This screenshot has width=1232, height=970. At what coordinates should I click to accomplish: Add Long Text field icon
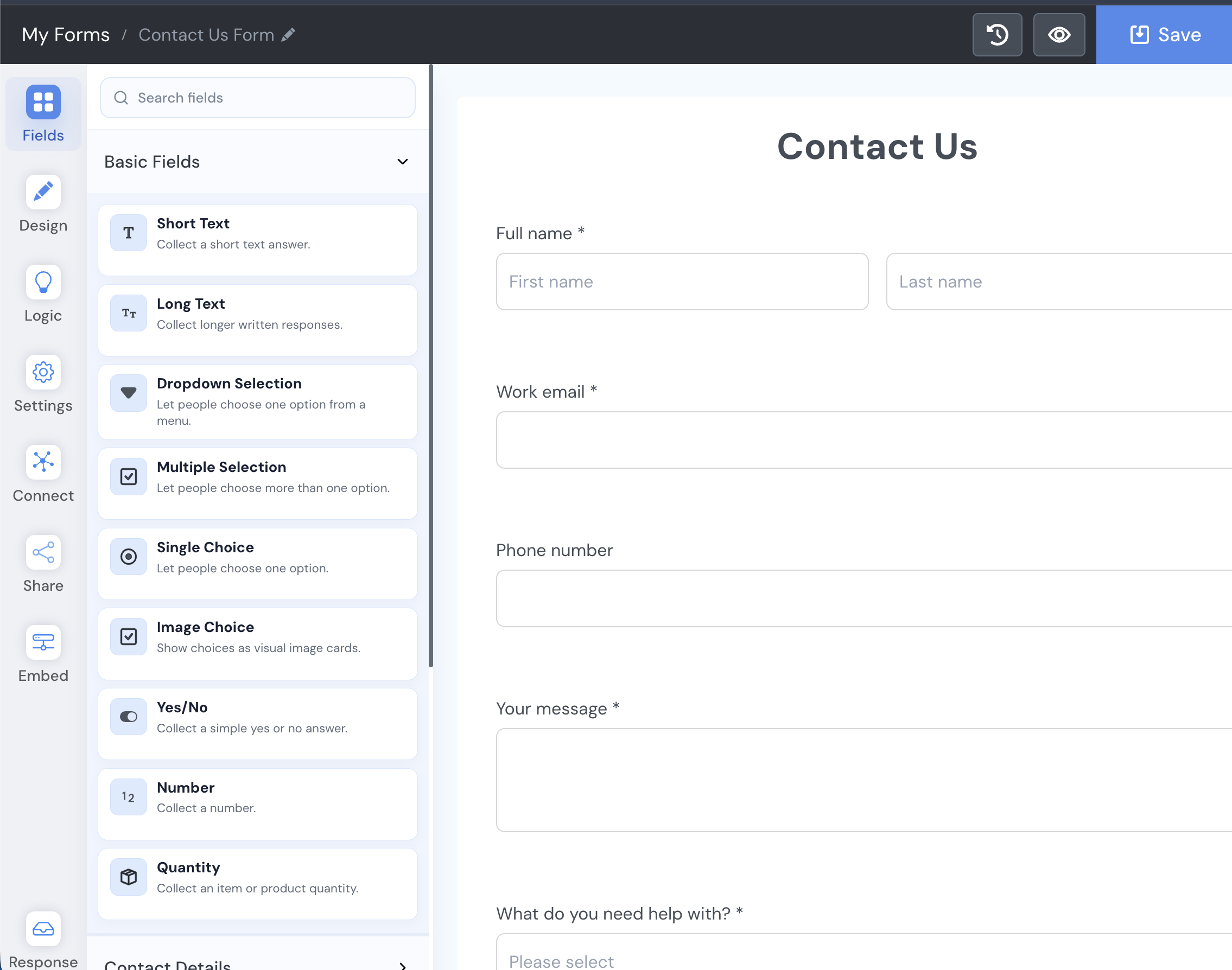click(x=129, y=313)
